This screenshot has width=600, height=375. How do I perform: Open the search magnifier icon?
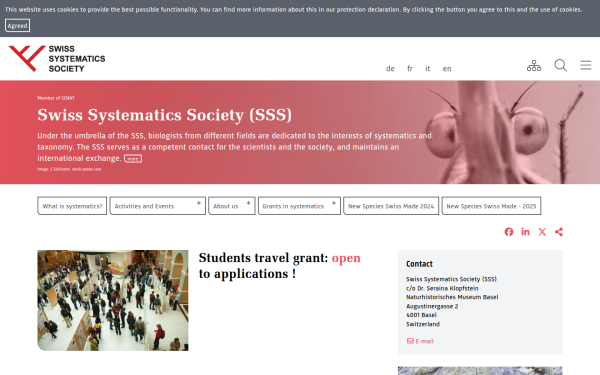561,65
